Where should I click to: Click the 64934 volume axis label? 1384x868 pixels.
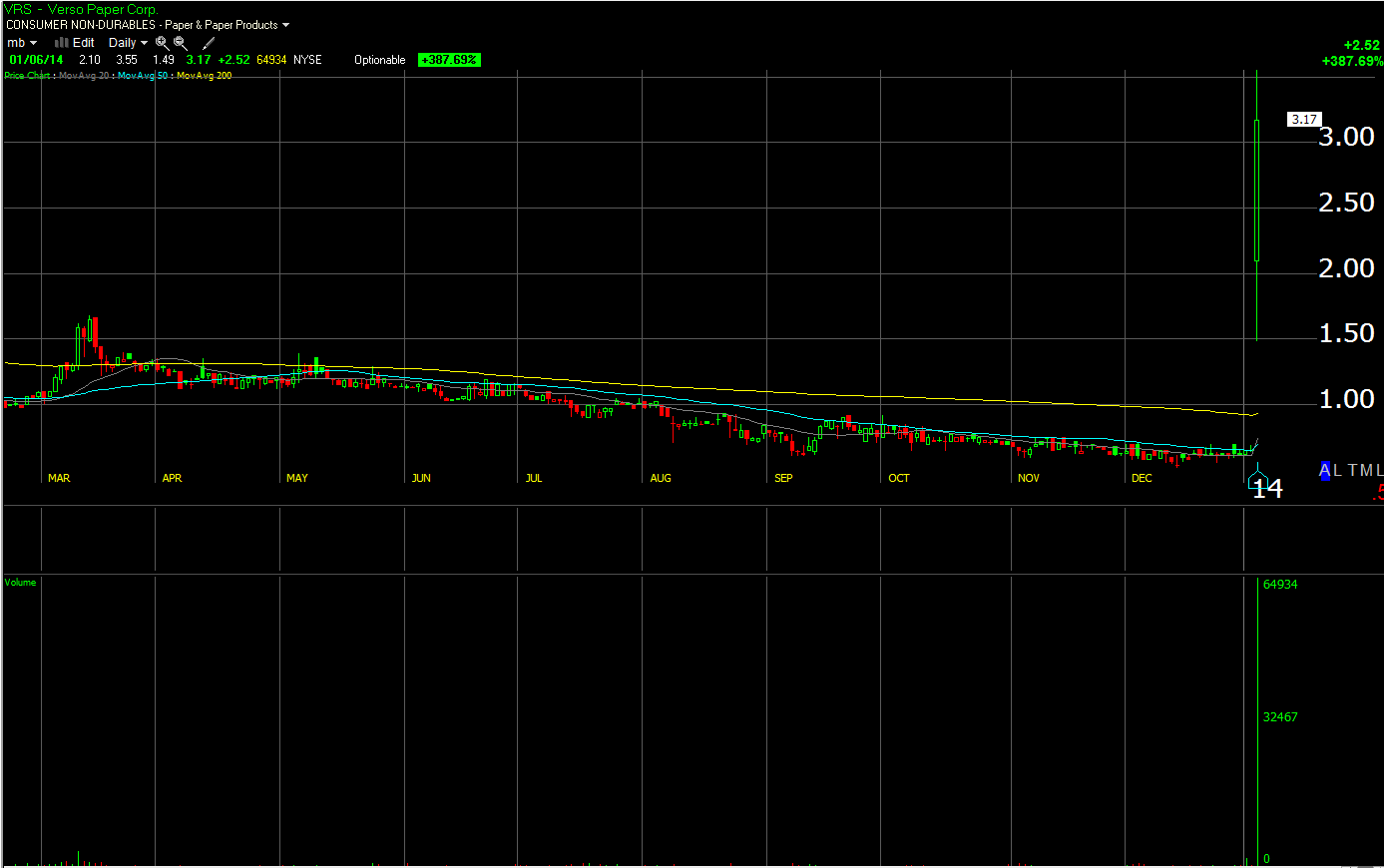pyautogui.click(x=1280, y=585)
